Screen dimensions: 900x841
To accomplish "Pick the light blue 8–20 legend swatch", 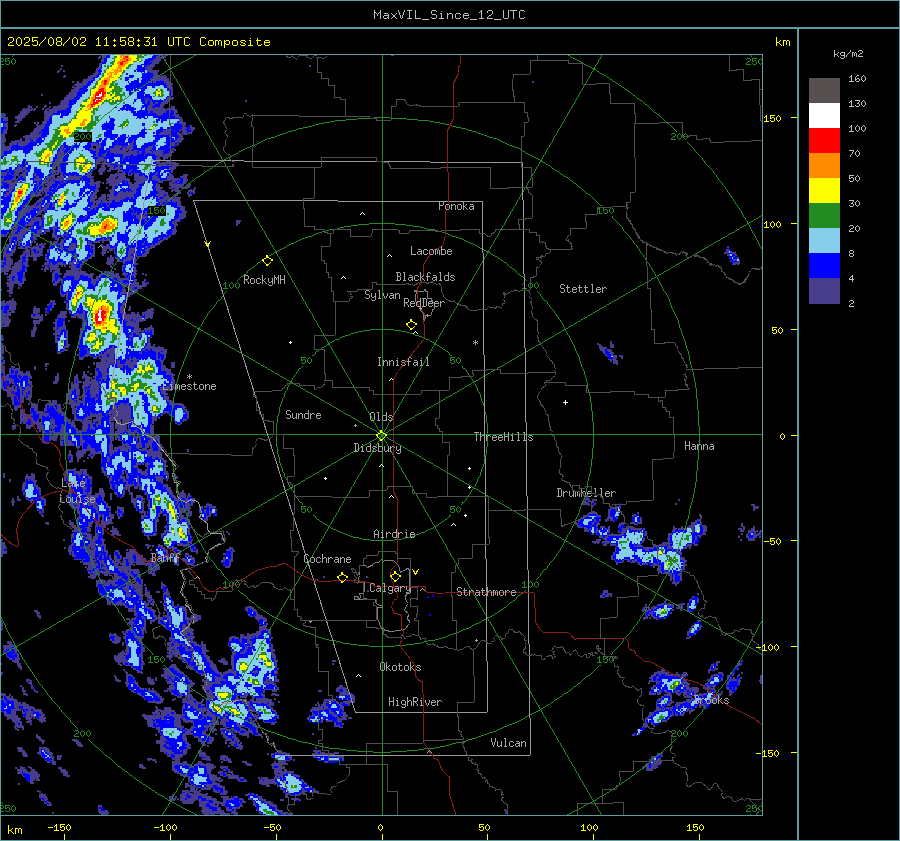I will (824, 241).
